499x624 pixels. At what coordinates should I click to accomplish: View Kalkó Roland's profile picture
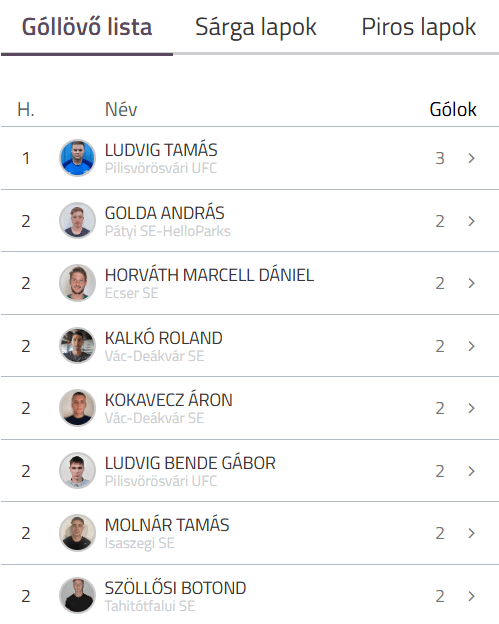click(x=77, y=345)
